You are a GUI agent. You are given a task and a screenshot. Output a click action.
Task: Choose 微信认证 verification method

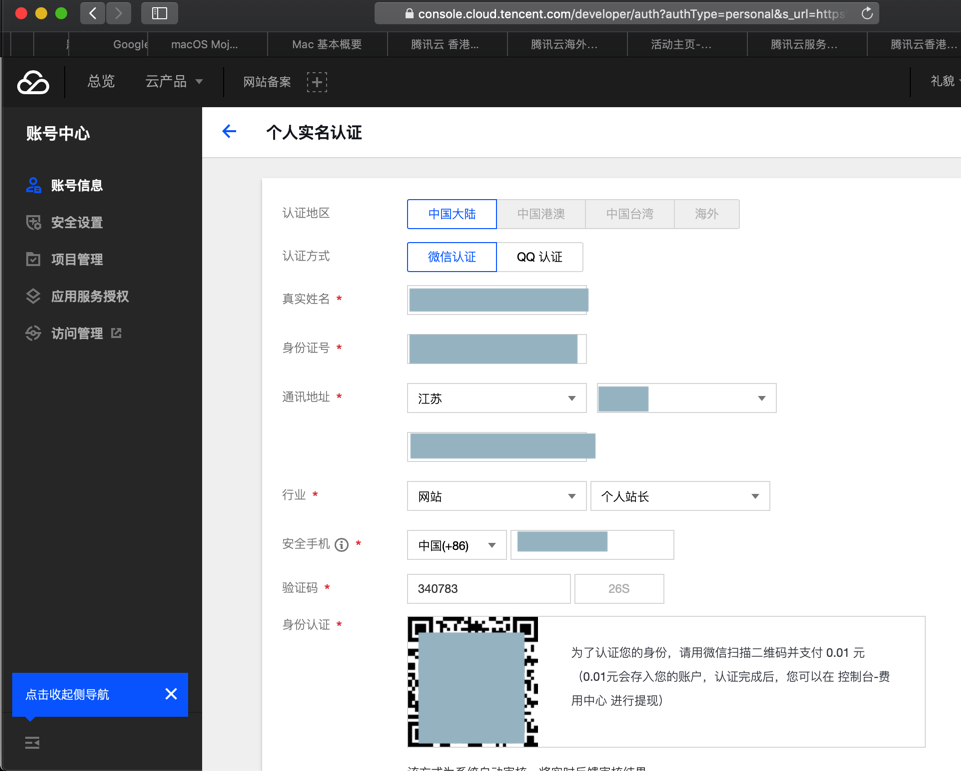tap(452, 257)
